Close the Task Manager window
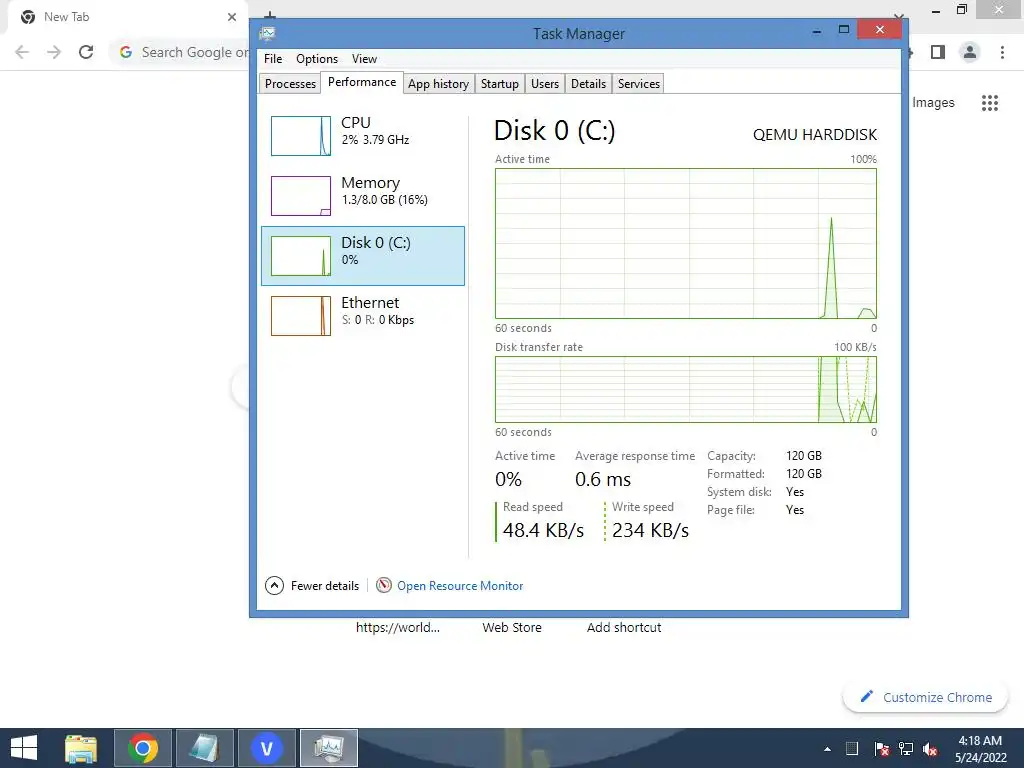The height and width of the screenshot is (768, 1024). [x=880, y=29]
